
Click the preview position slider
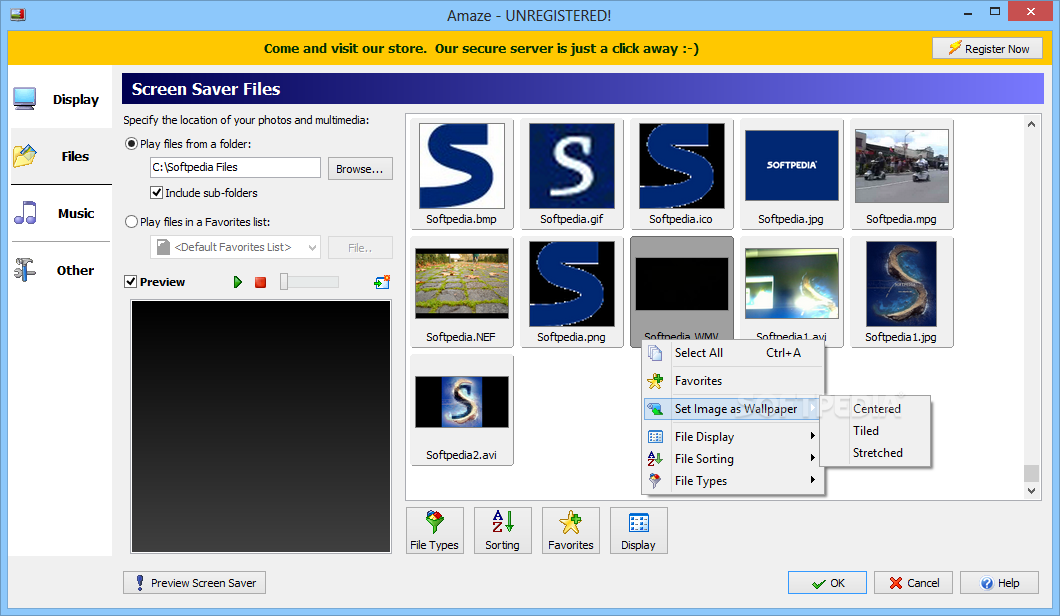click(x=310, y=282)
